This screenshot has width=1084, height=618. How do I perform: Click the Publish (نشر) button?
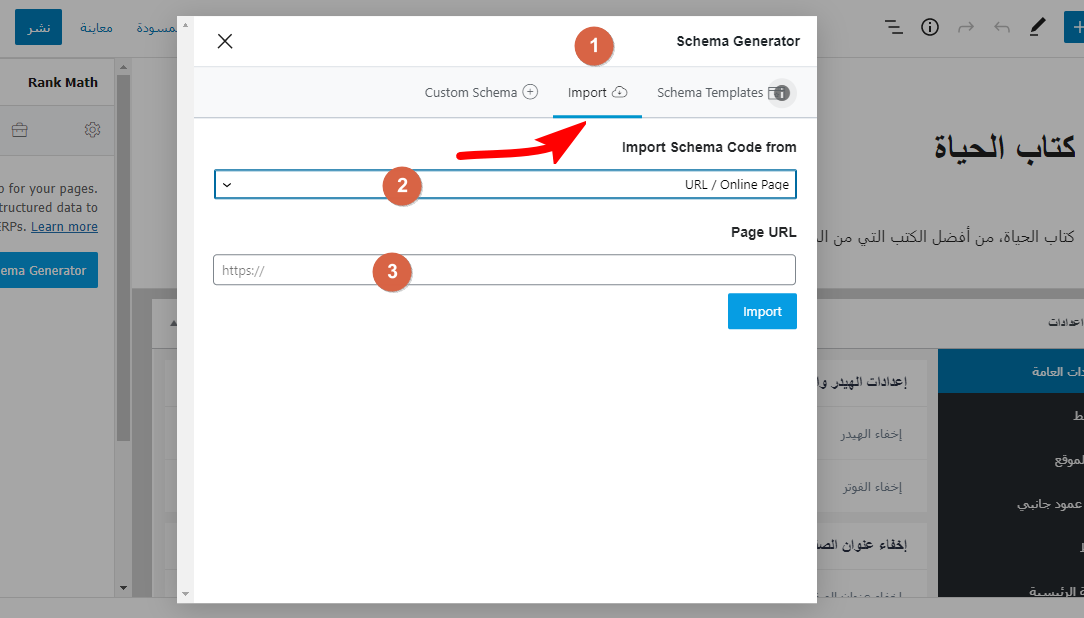coord(38,27)
